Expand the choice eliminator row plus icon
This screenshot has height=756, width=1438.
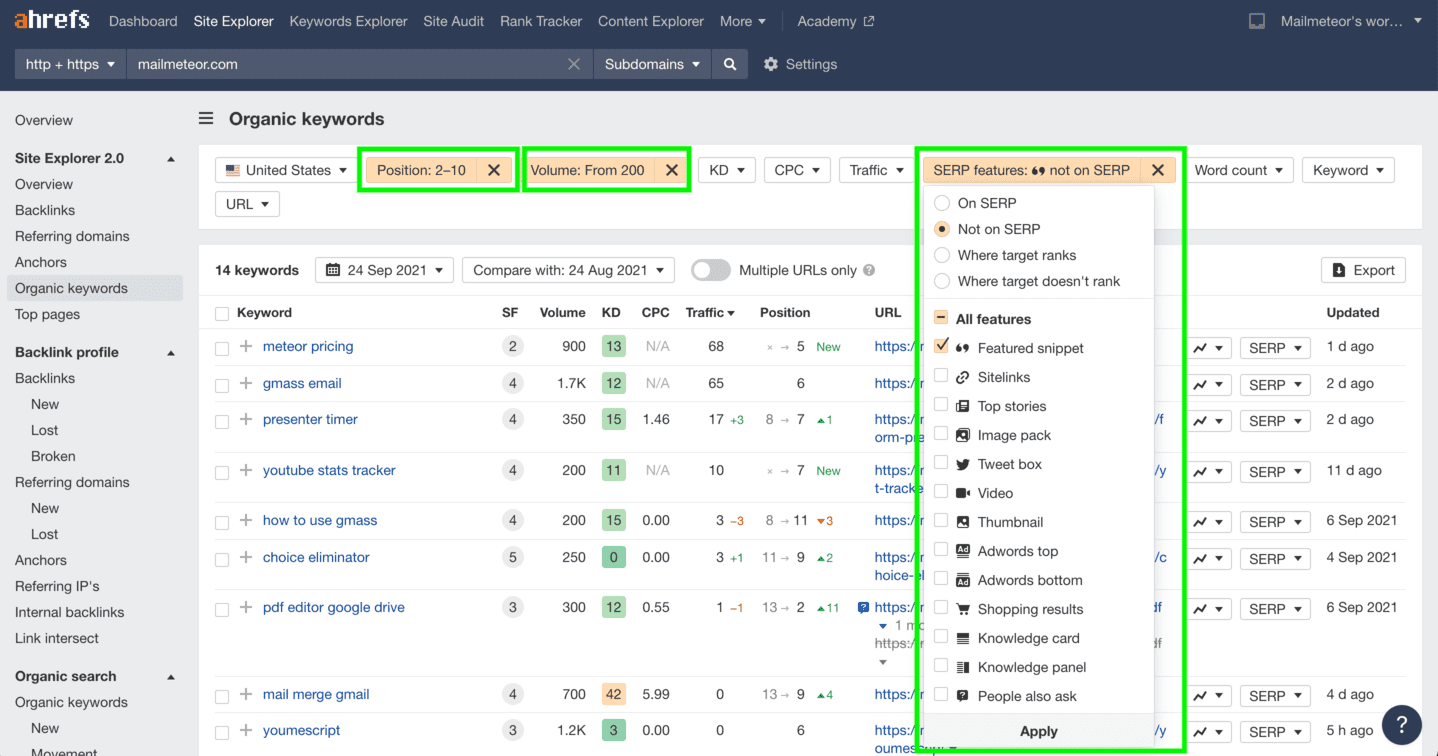click(246, 558)
